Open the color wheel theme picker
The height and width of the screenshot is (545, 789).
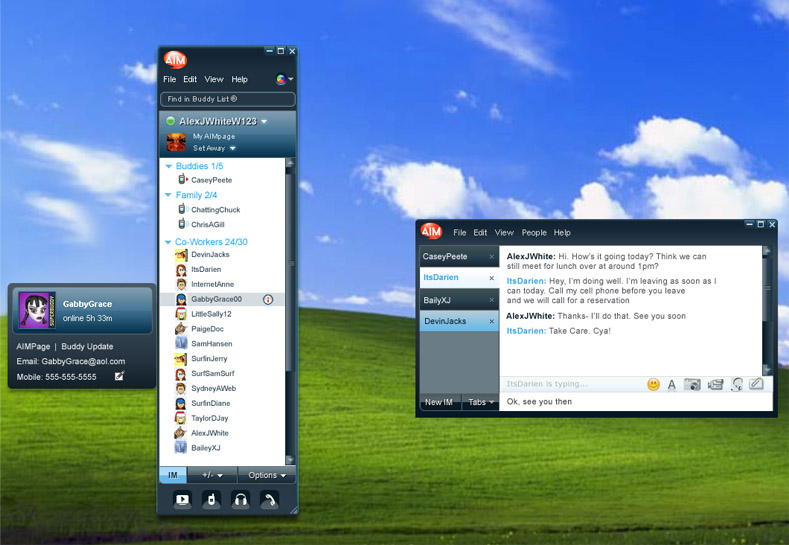click(283, 79)
